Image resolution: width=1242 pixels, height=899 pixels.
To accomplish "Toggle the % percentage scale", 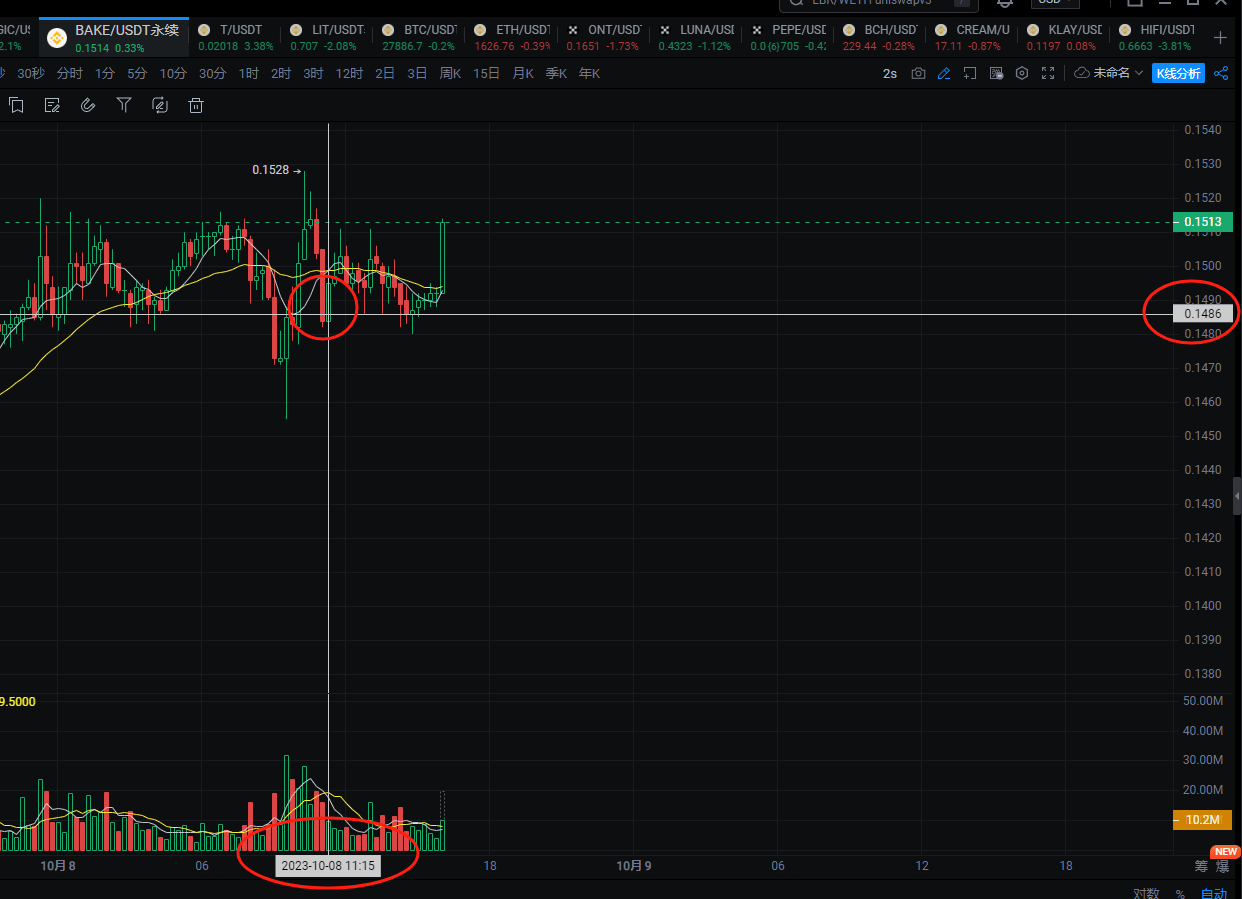I will coord(1180,893).
